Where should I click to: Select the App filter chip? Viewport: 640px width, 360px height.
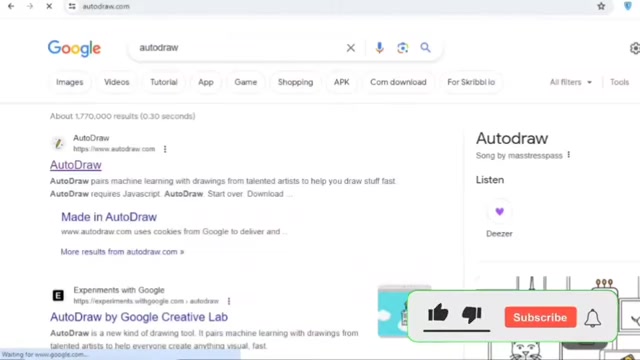click(x=206, y=82)
